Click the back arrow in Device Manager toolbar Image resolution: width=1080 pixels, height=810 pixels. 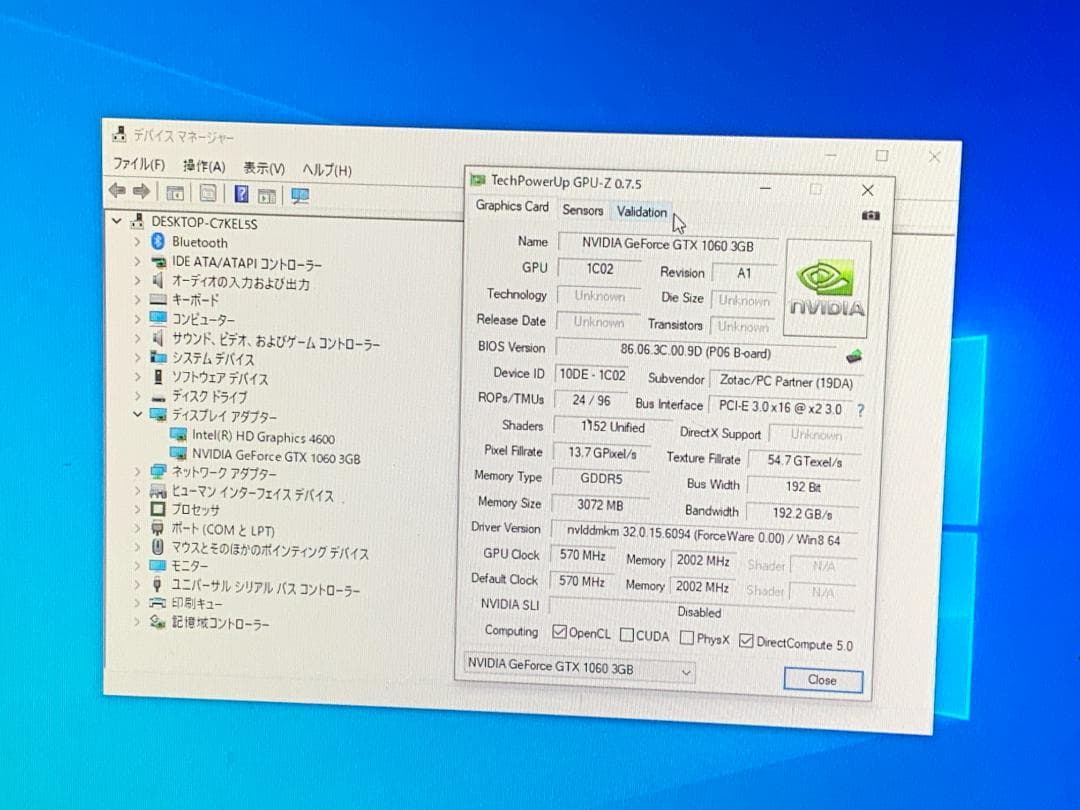pos(118,191)
